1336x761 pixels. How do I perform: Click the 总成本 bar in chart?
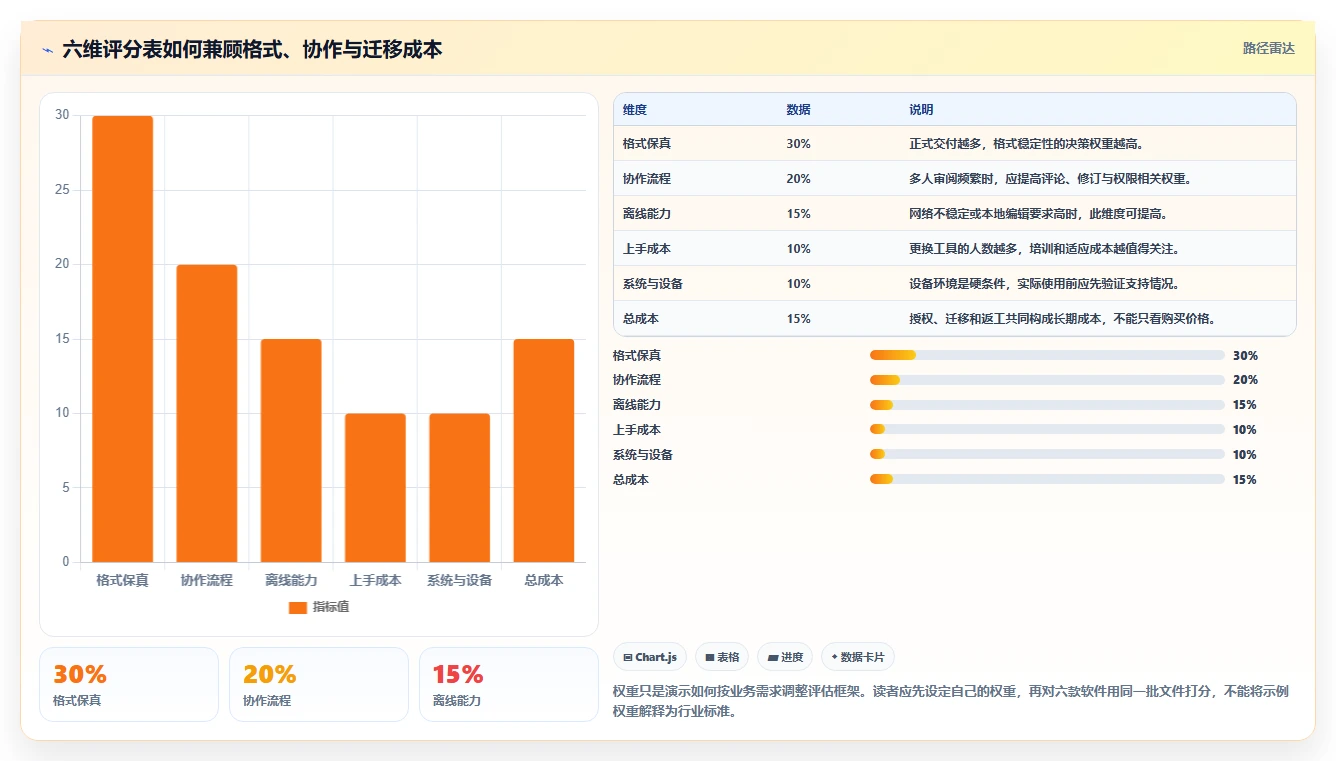(544, 450)
